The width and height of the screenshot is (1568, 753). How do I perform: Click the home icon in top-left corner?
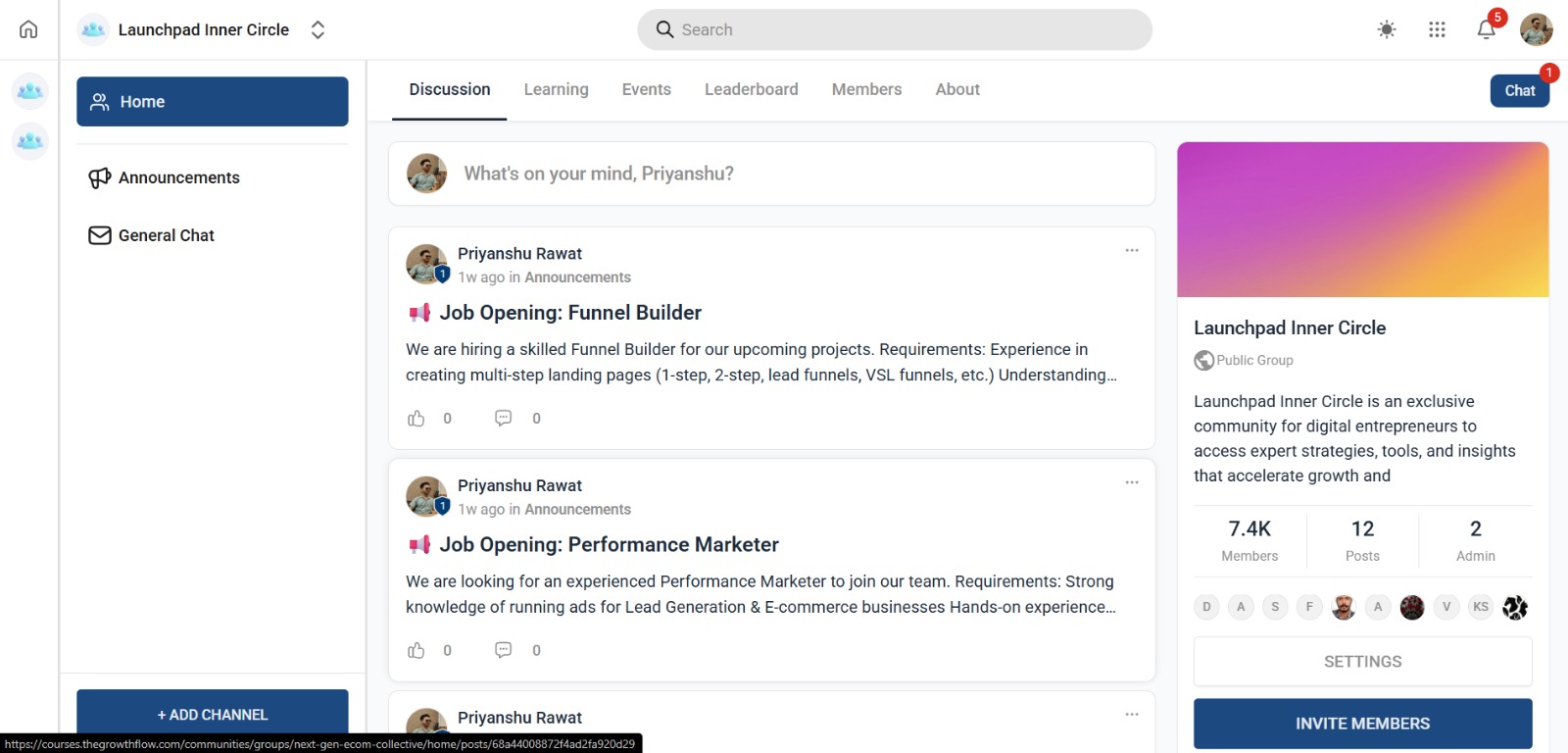tap(28, 29)
